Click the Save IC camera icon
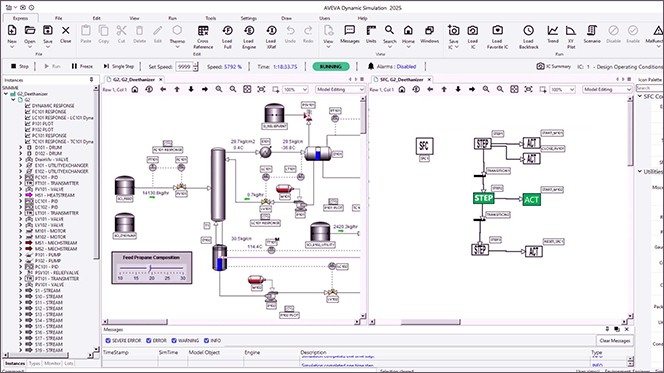 tap(454, 30)
